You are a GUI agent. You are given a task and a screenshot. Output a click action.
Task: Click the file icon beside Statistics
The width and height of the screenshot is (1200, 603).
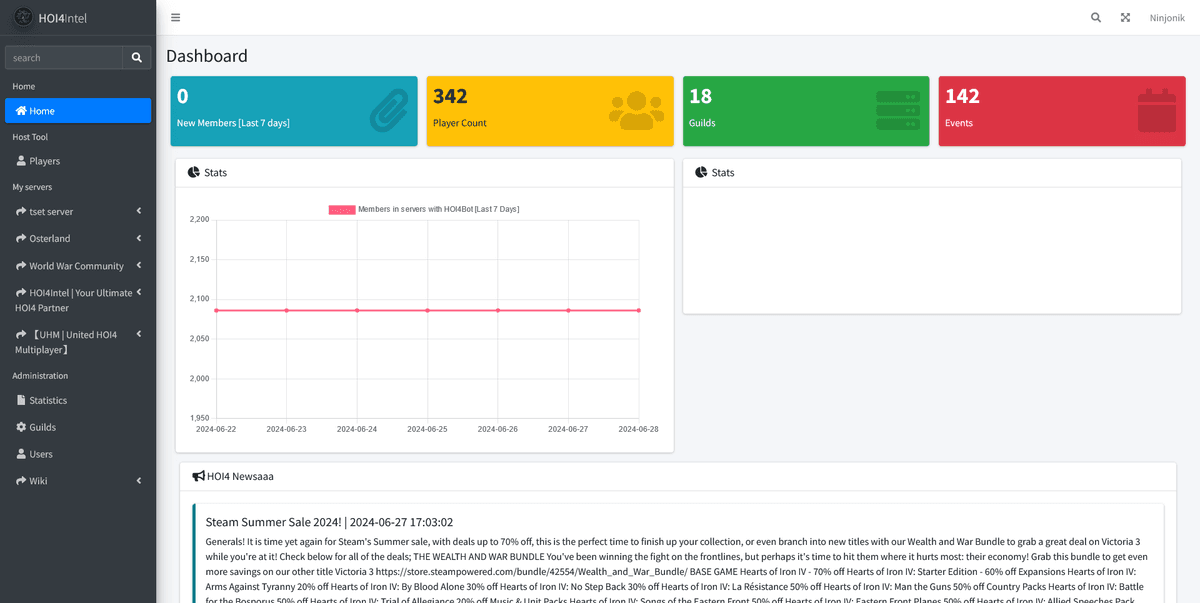pyautogui.click(x=21, y=400)
